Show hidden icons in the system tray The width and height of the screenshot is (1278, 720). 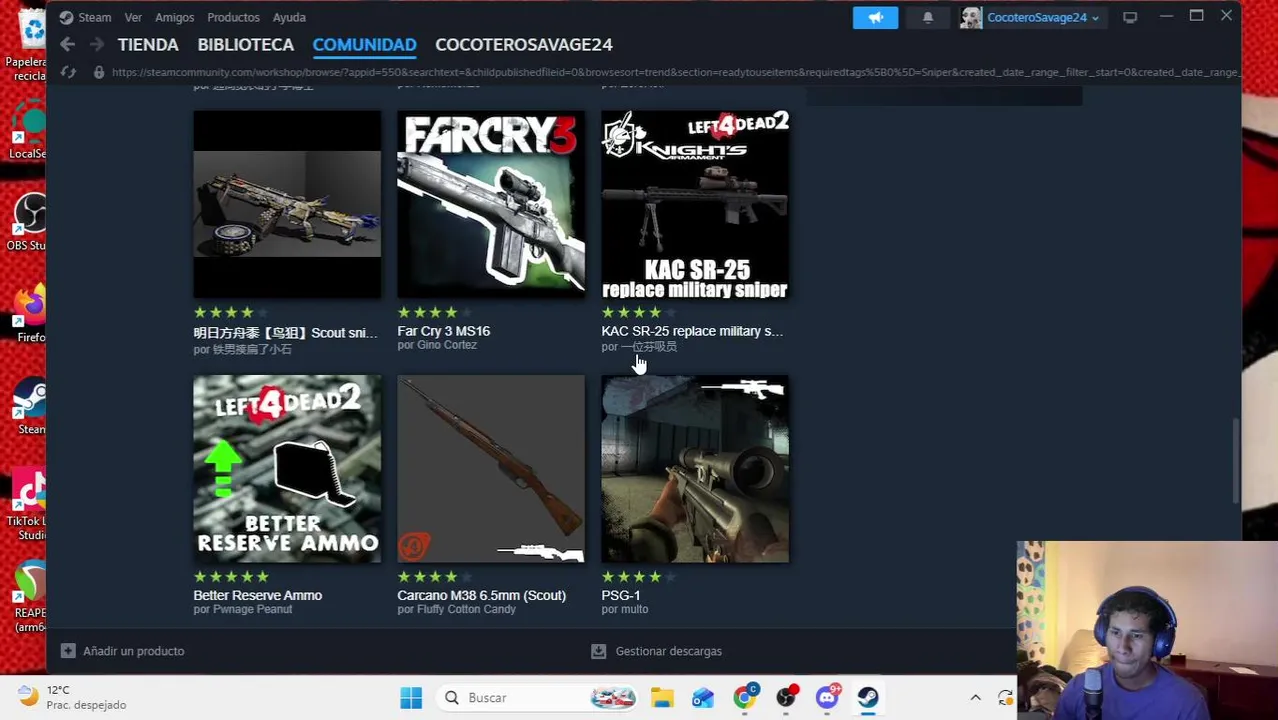[x=975, y=698]
